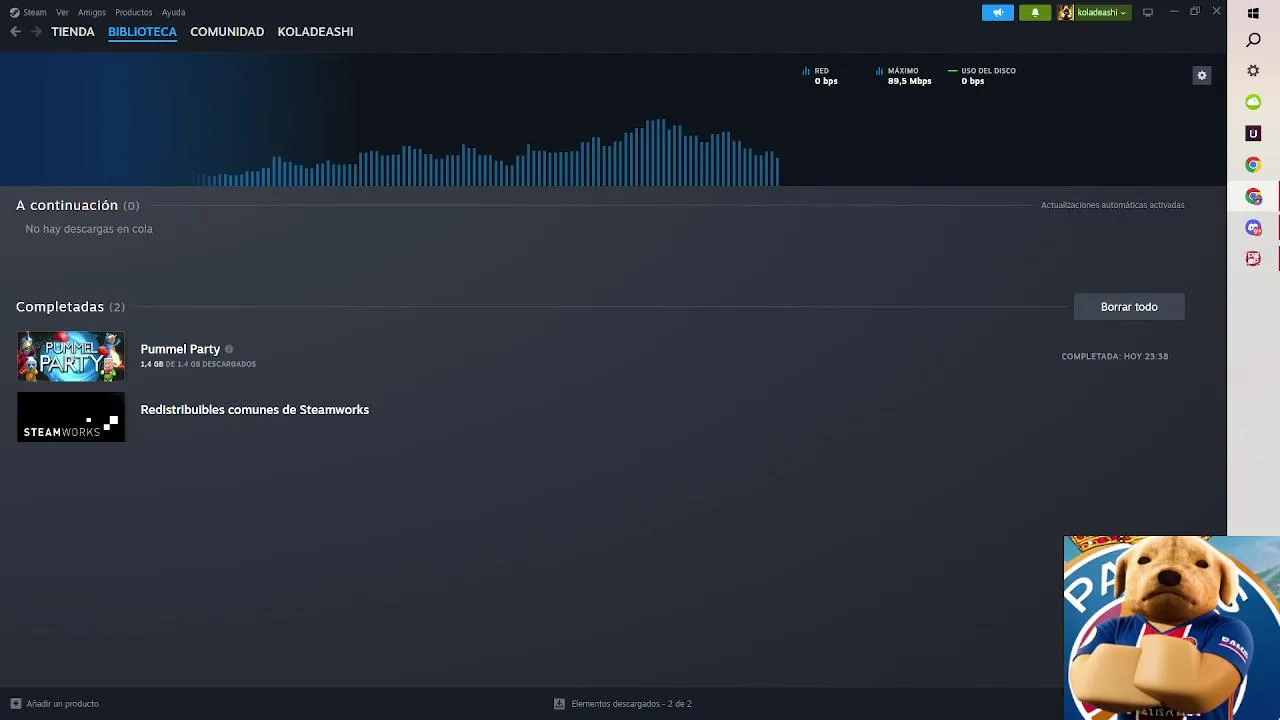This screenshot has width=1280, height=720.
Task: Click Actualizaciones automáticas activadas text
Action: 1112,205
